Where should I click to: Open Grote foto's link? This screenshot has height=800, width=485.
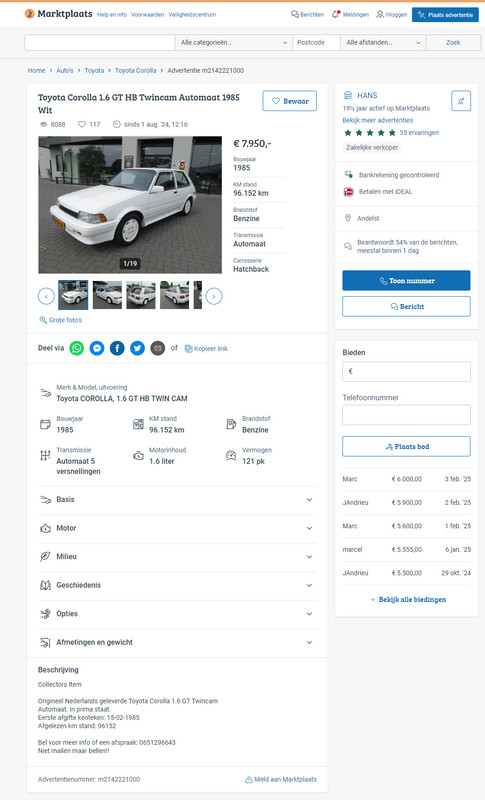tap(65, 320)
